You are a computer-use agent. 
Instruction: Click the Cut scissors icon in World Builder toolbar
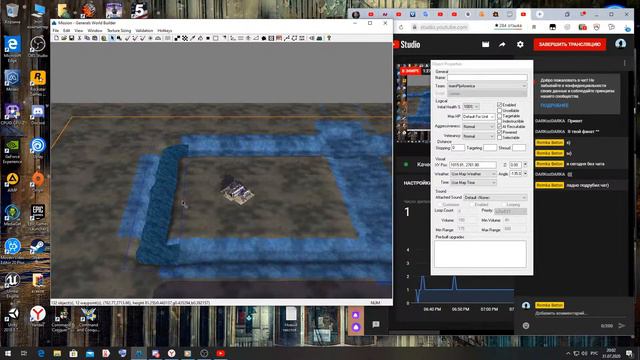pyautogui.click(x=80, y=38)
